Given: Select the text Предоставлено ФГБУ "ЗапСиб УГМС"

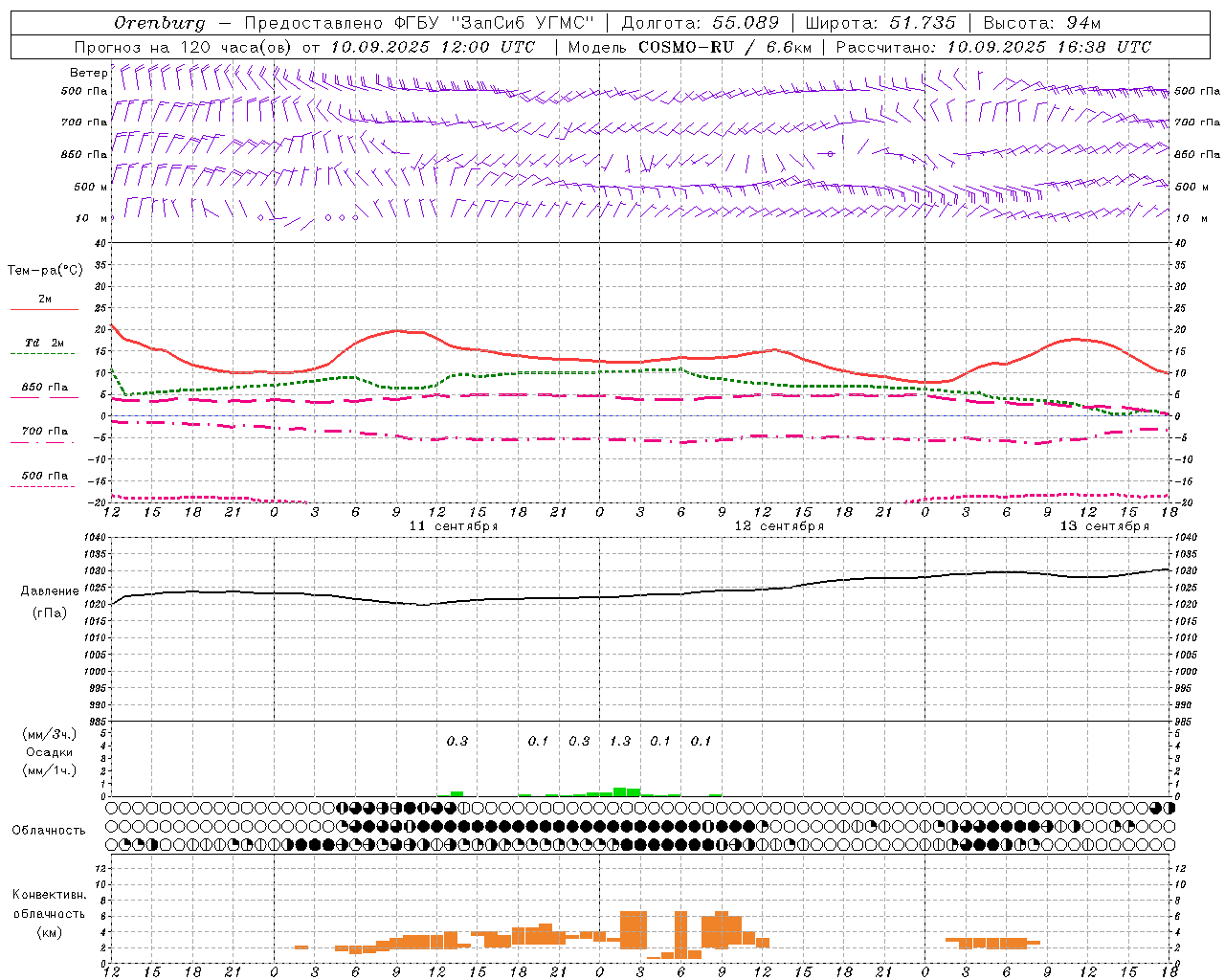Looking at the screenshot, I should coord(419,23).
